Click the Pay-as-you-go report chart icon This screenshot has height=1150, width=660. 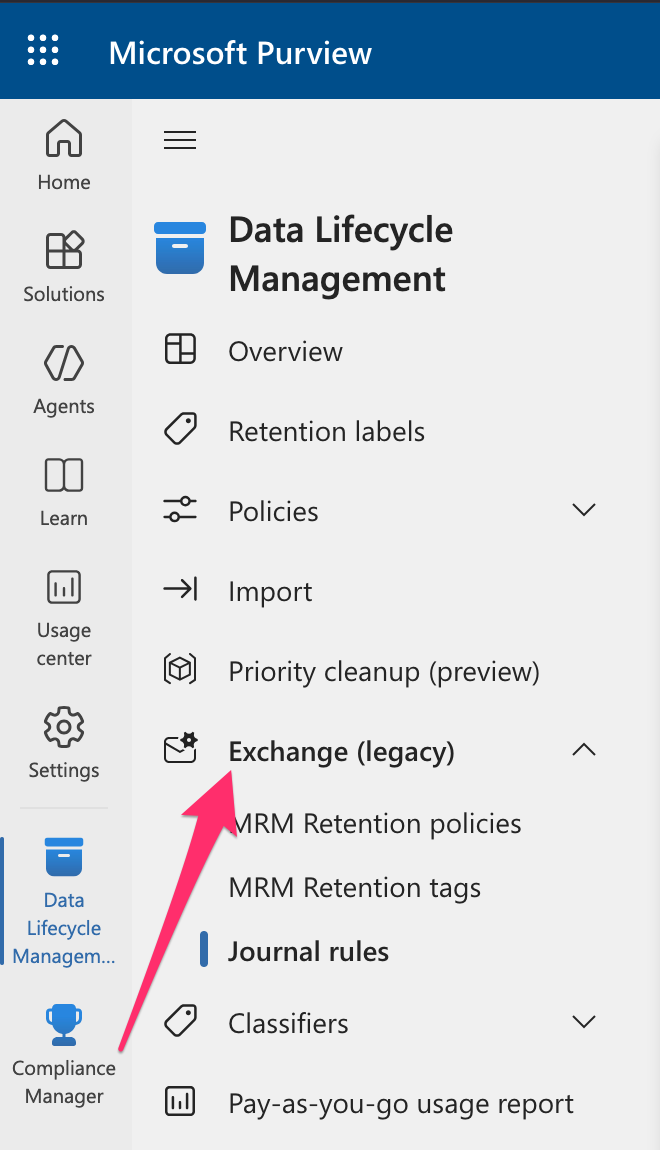pos(180,1101)
